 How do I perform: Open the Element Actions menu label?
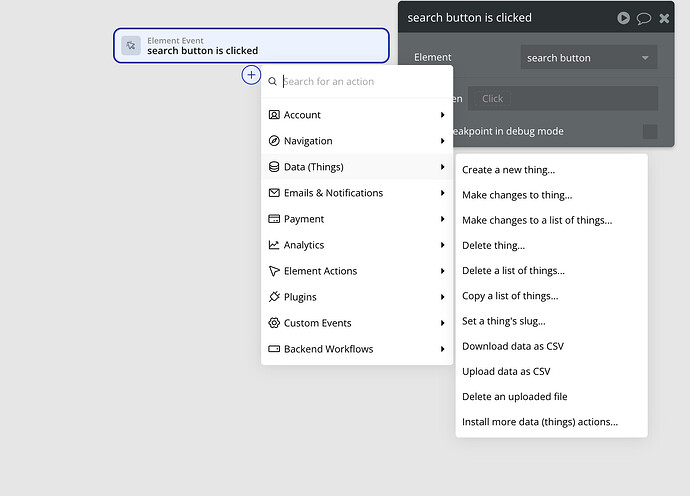(320, 271)
